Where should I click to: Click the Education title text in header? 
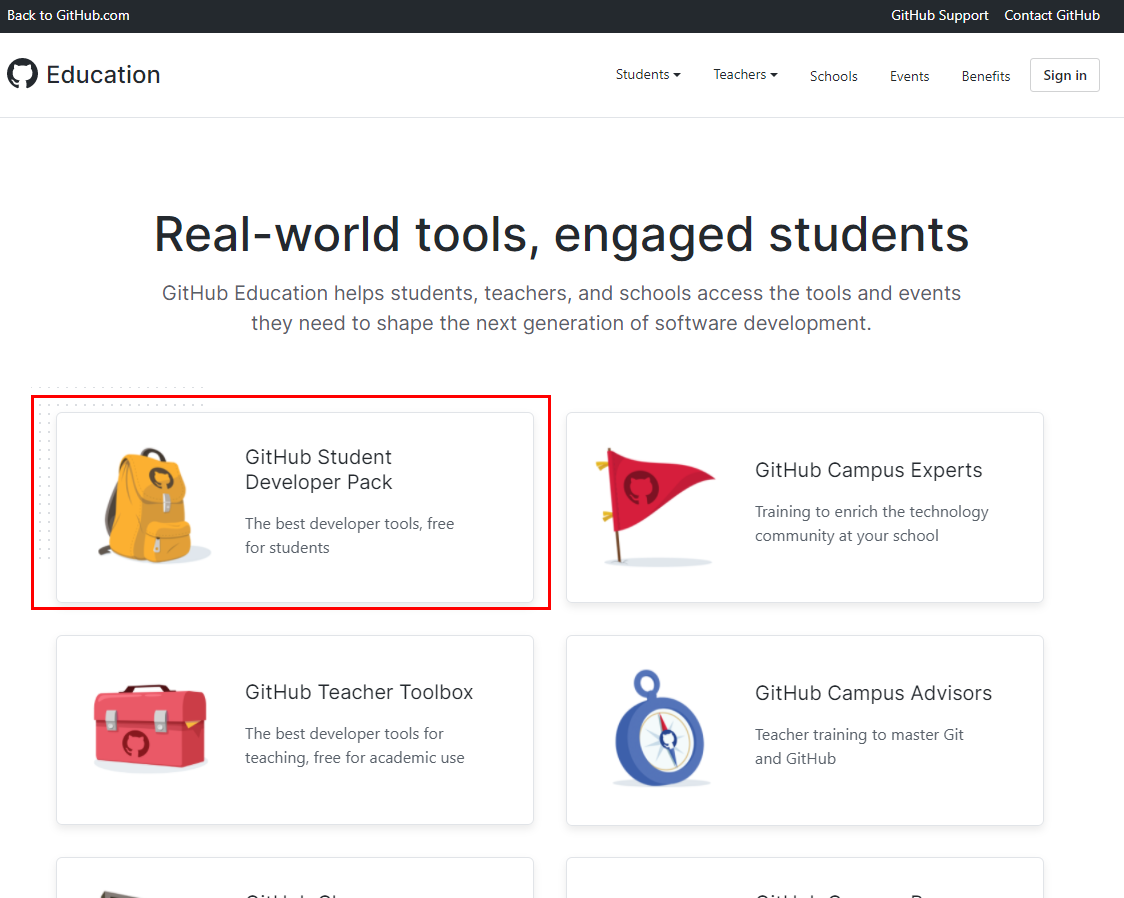pos(103,75)
